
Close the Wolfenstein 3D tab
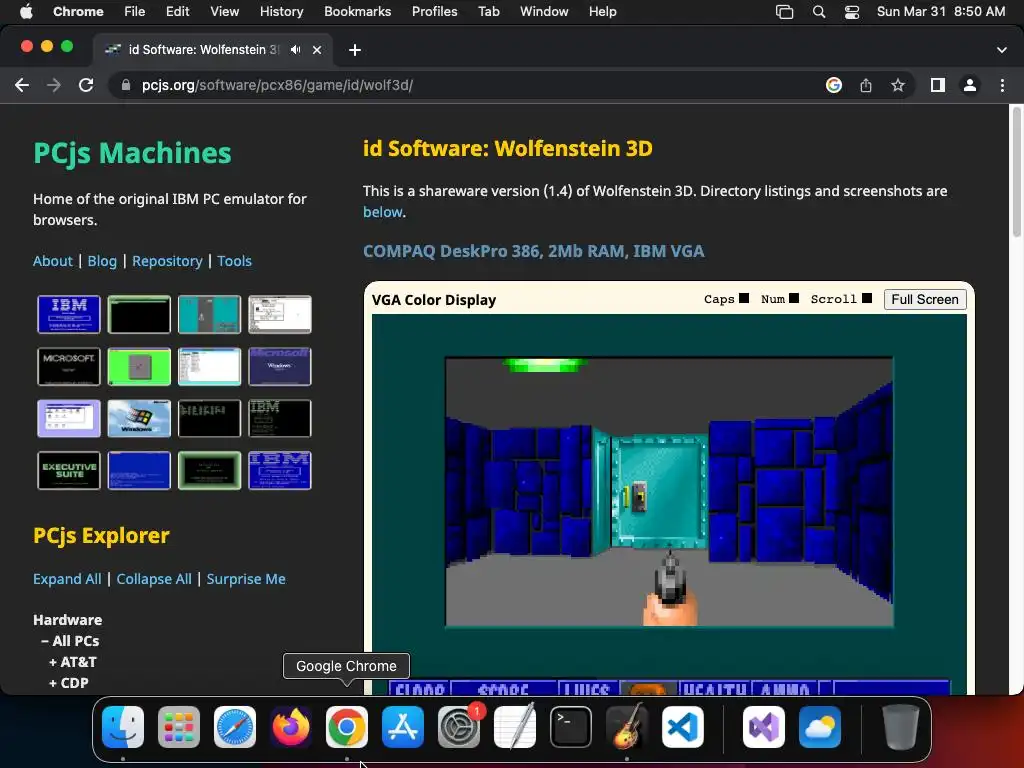pos(317,50)
